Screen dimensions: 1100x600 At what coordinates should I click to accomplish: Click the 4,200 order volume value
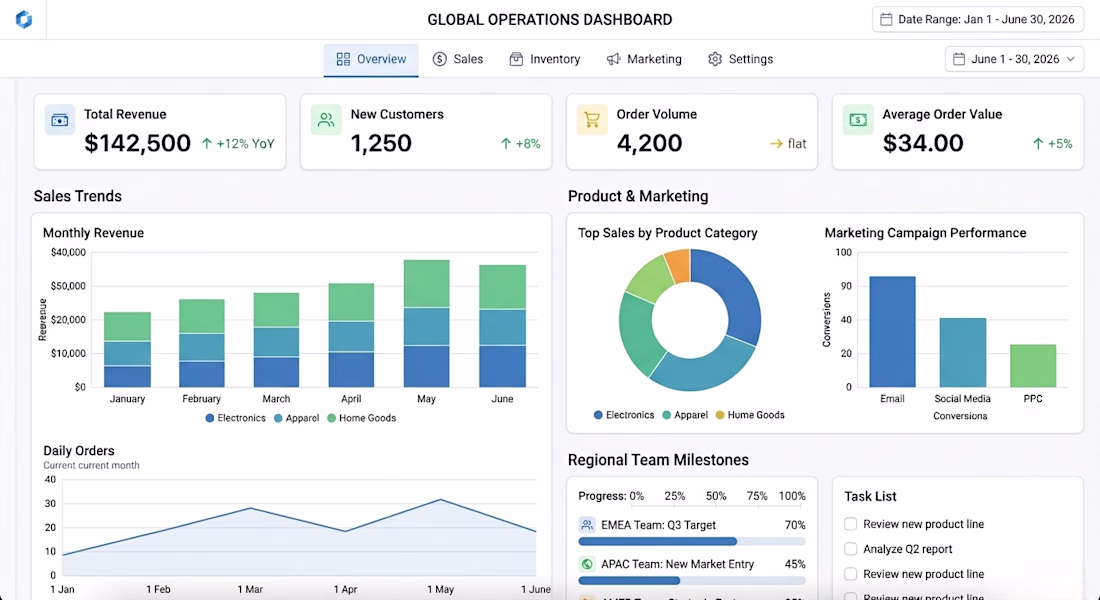pos(650,143)
